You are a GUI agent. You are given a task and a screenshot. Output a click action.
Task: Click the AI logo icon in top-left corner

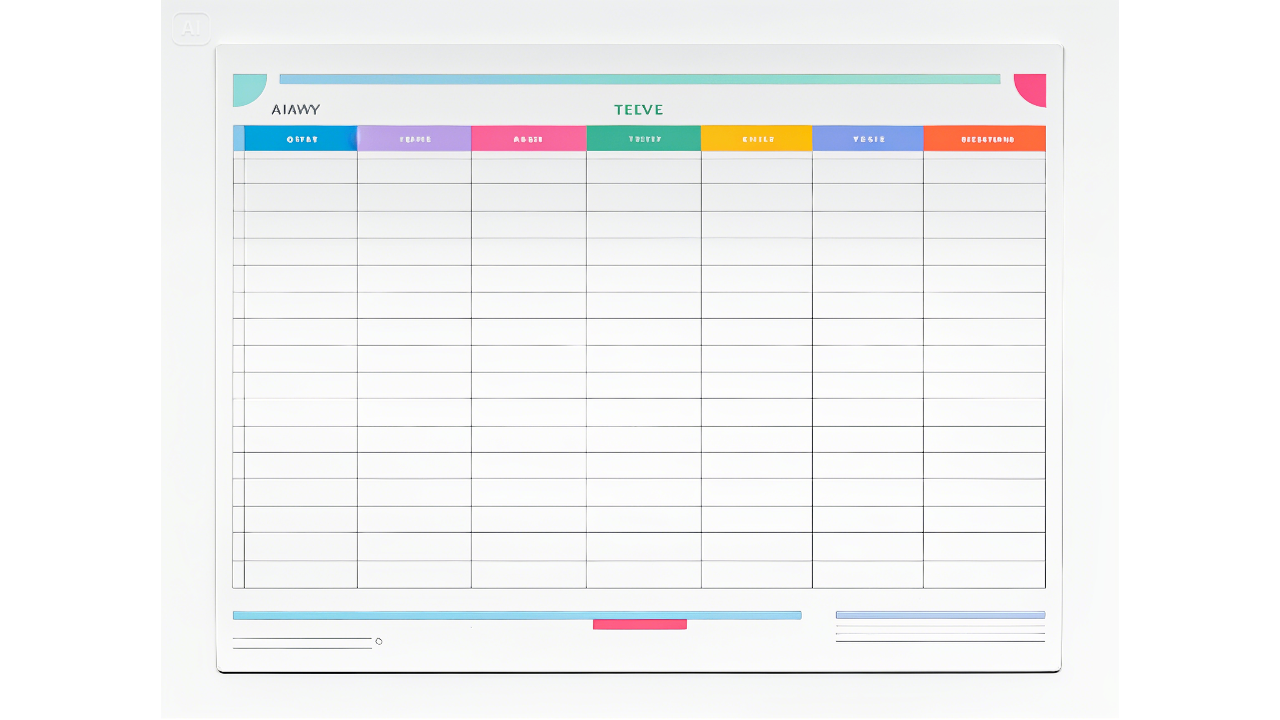190,28
